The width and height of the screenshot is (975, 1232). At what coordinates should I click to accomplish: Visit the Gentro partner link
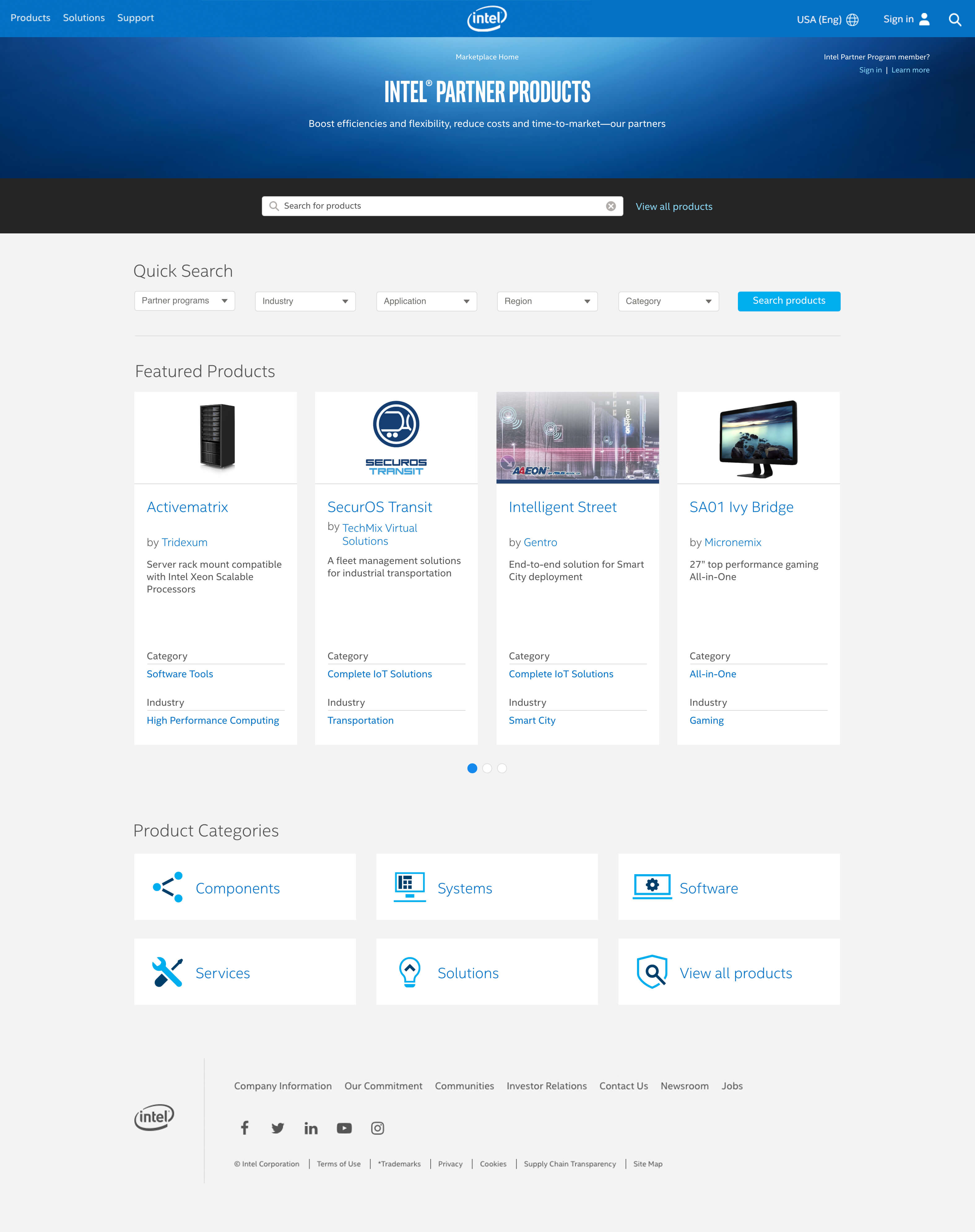pyautogui.click(x=541, y=542)
